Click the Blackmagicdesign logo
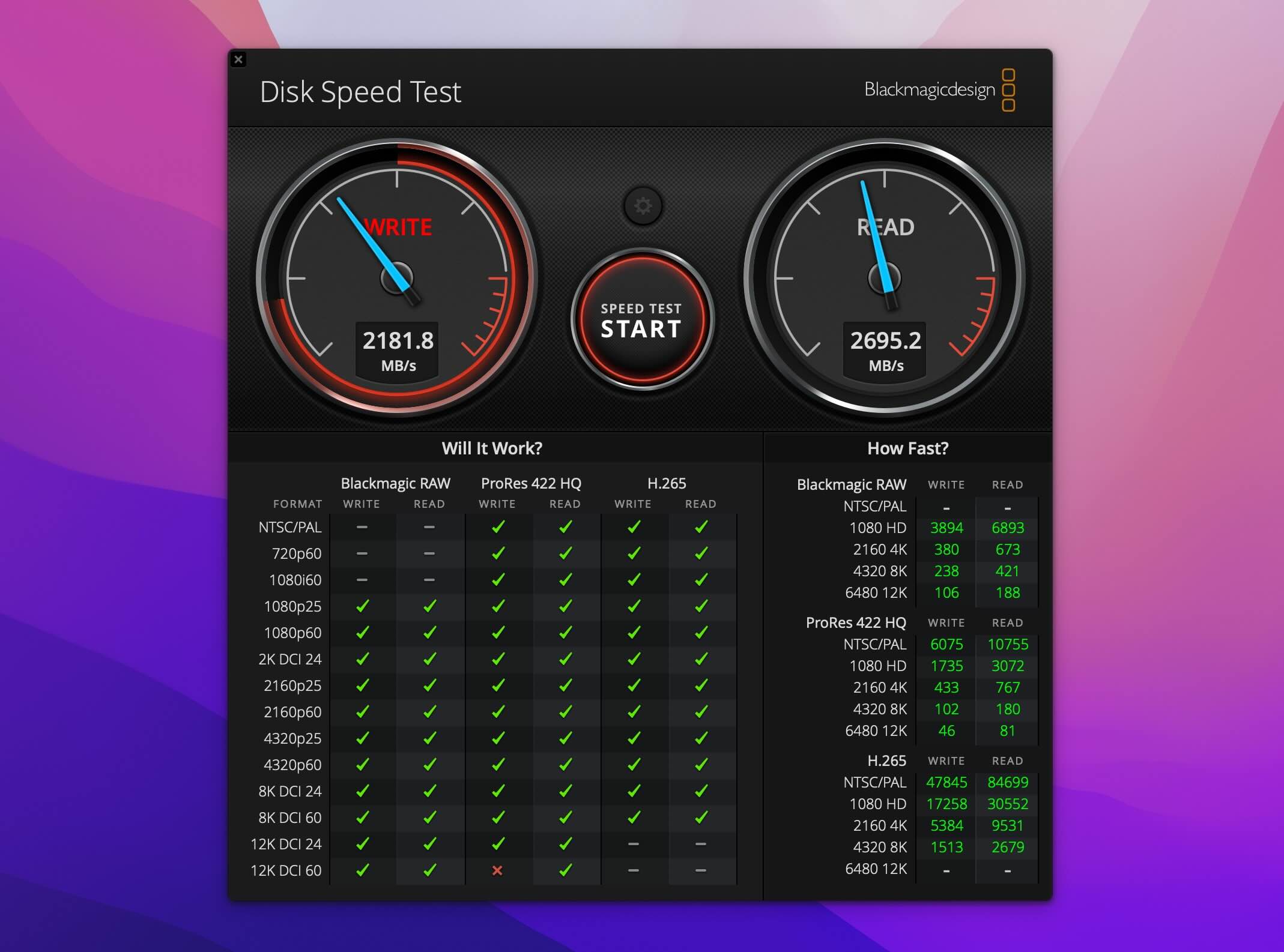Image resolution: width=1284 pixels, height=952 pixels. point(940,90)
